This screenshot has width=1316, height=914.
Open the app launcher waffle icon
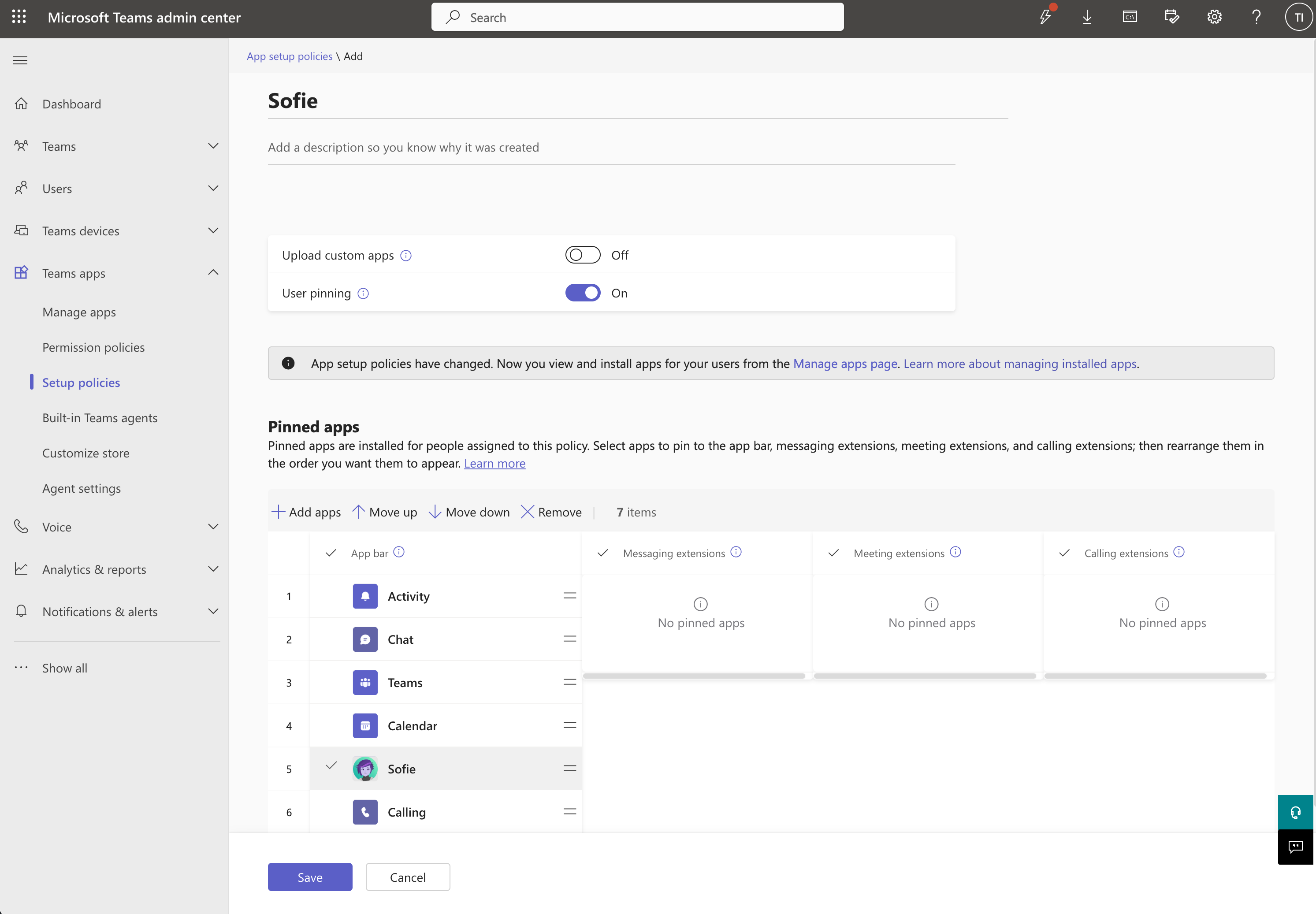[19, 17]
